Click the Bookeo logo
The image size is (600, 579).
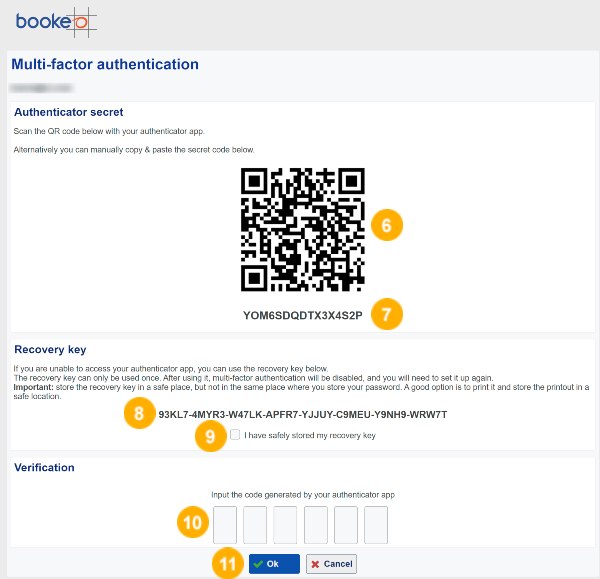click(56, 22)
